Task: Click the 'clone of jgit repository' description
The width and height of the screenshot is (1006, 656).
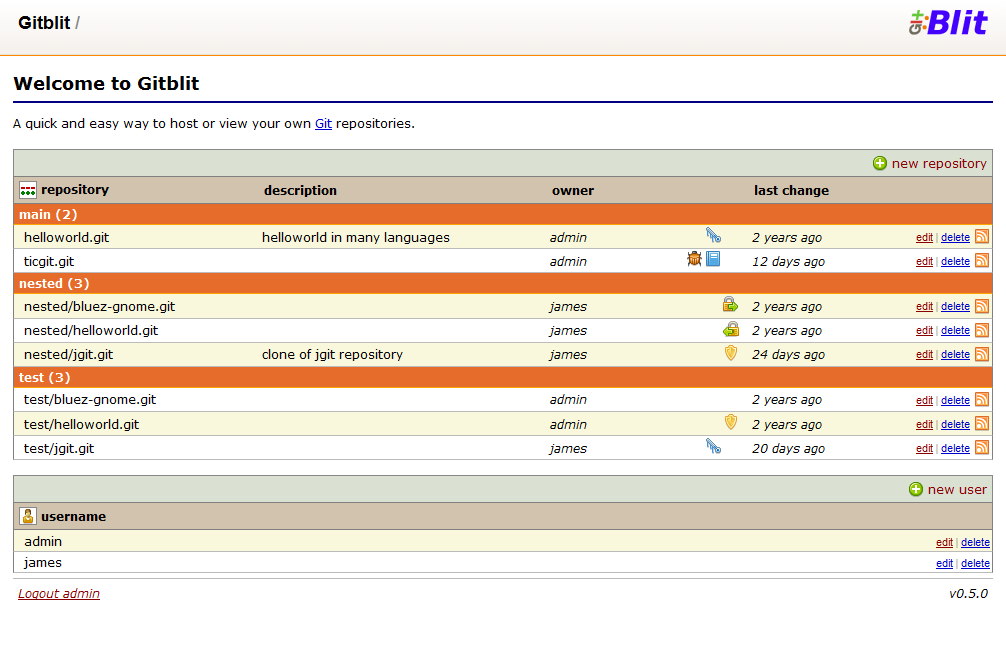Action: coord(332,354)
